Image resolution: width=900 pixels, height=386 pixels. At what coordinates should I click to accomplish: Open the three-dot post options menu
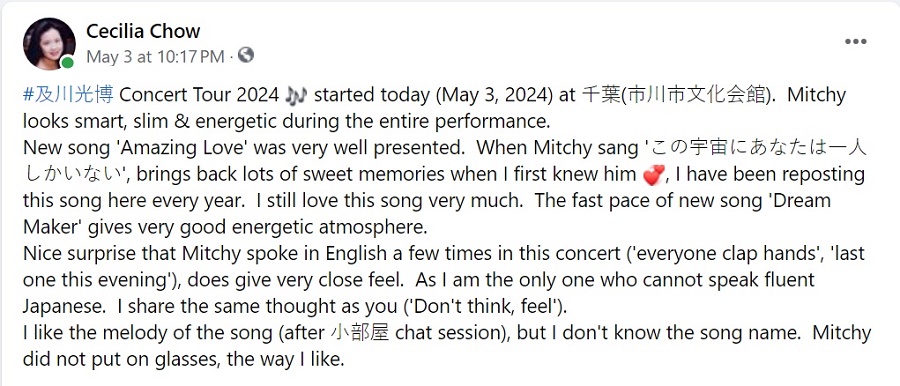click(855, 41)
